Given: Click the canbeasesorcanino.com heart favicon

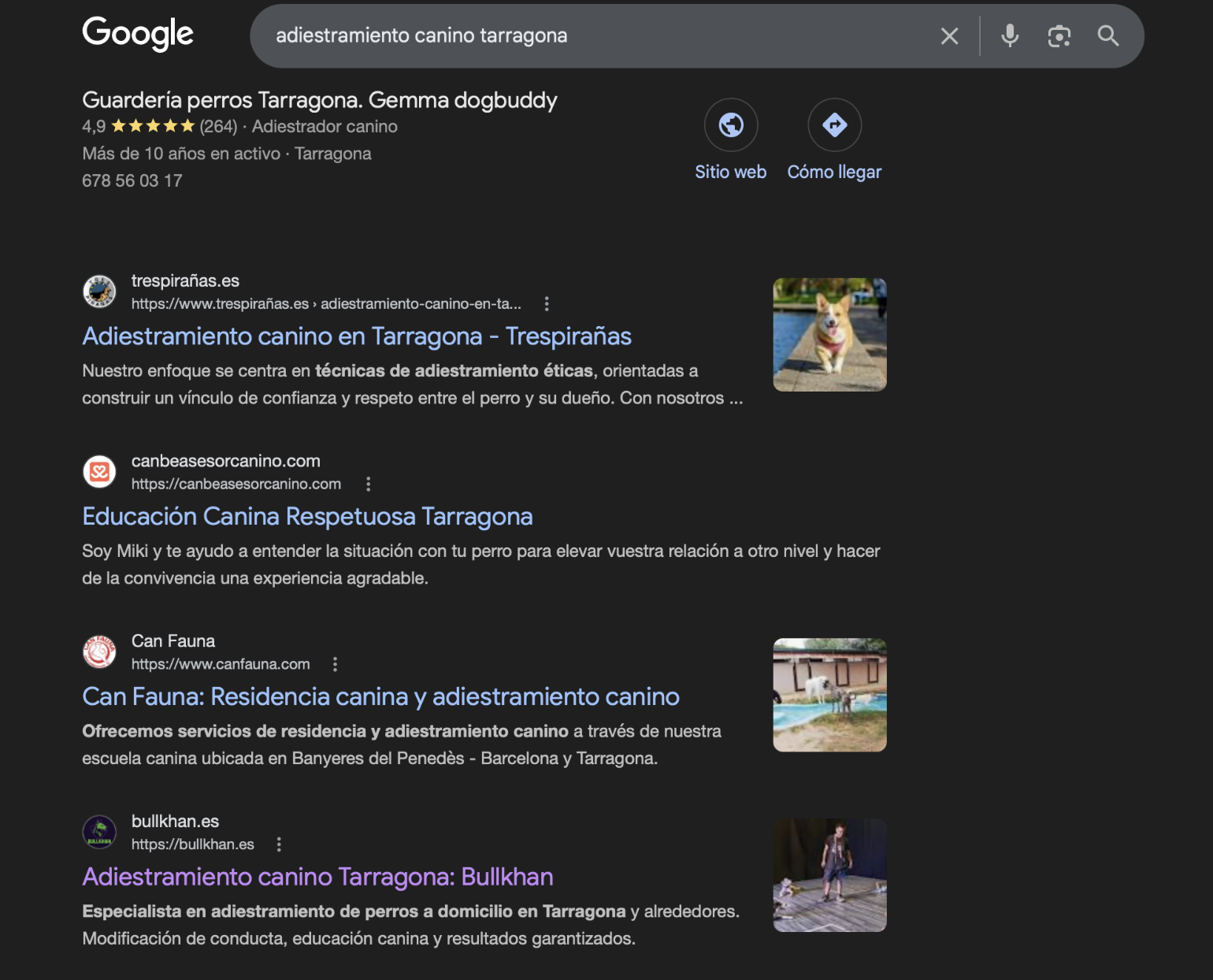Looking at the screenshot, I should click(99, 471).
